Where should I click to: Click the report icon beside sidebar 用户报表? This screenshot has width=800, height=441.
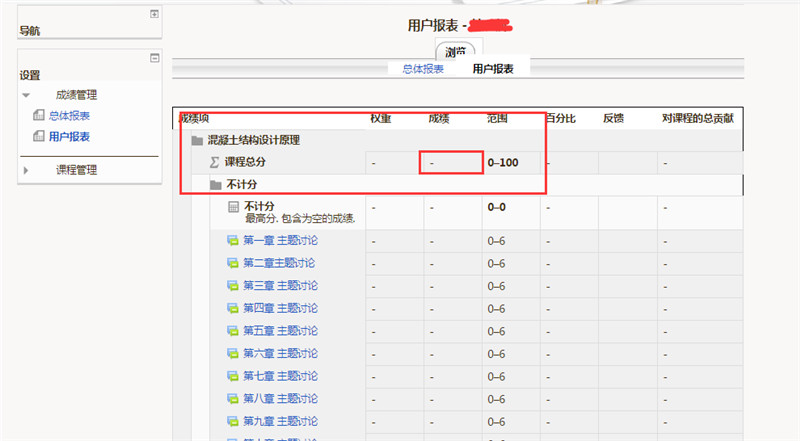[x=39, y=137]
